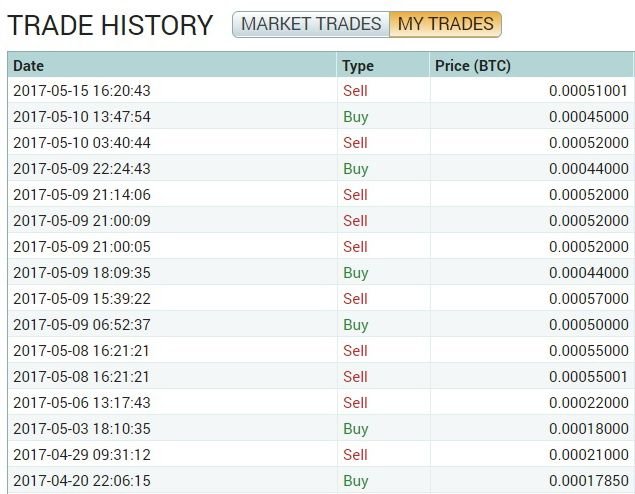The image size is (635, 494).
Task: Click the Price (BTC) column header
Action: (473, 66)
